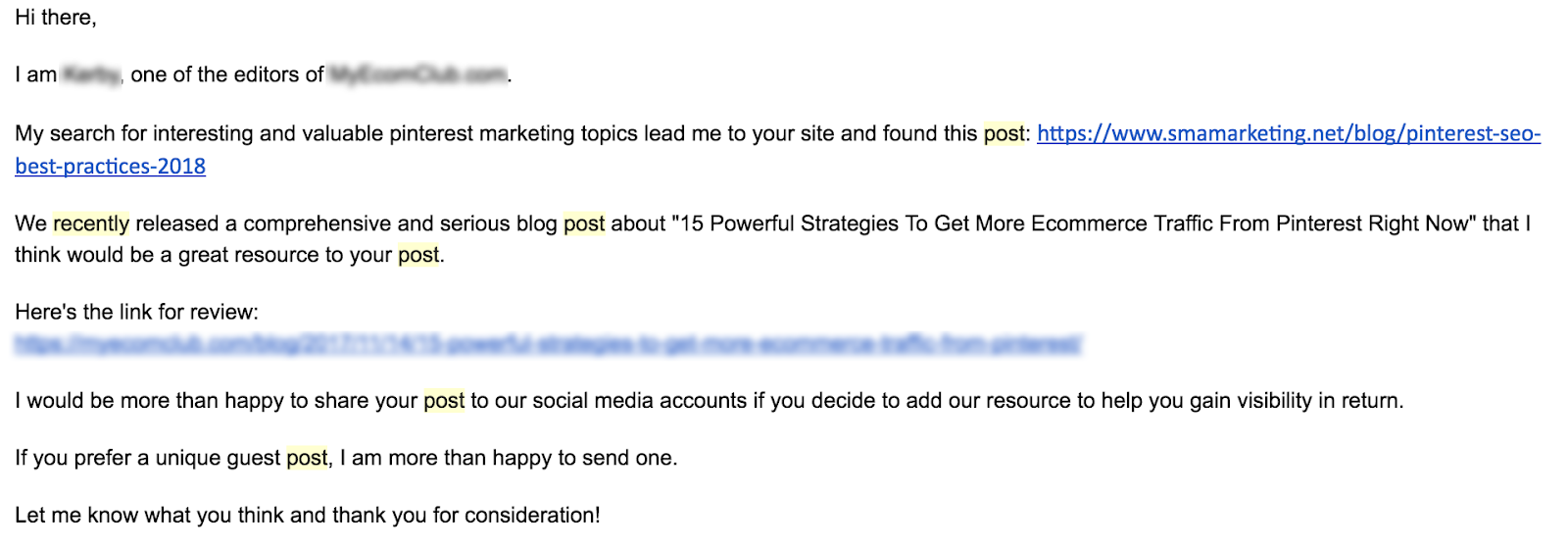Click the phrase "gain visibility in return"
This screenshot has height=547, width=1568.
(x=1297, y=401)
